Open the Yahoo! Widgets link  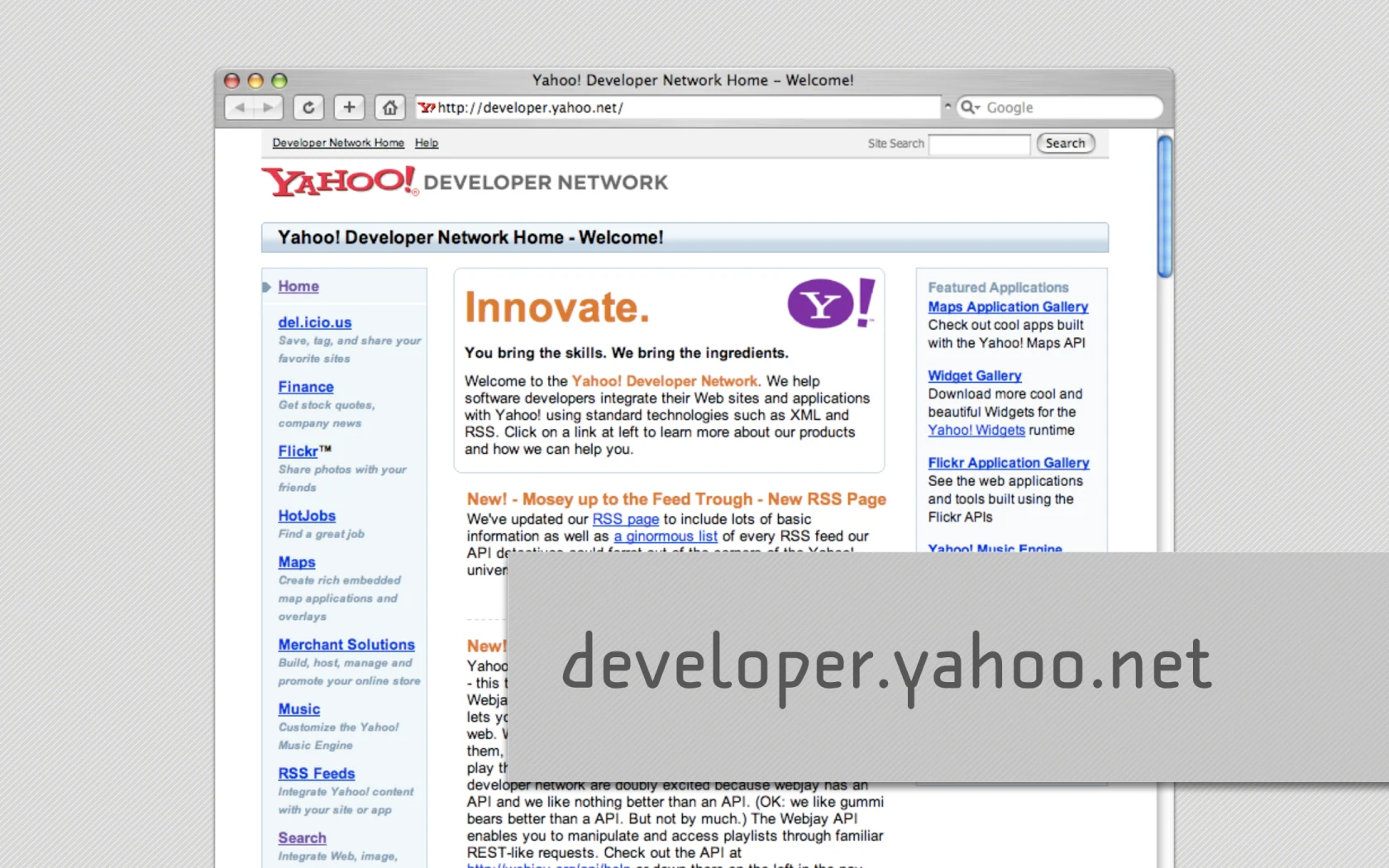click(x=976, y=430)
